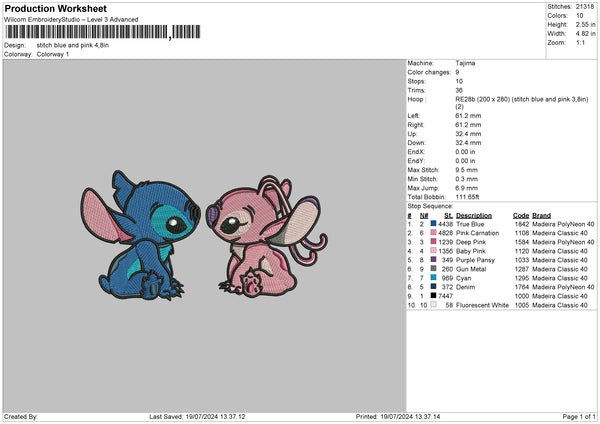Click the Purple Pansy color swatch

433,261
